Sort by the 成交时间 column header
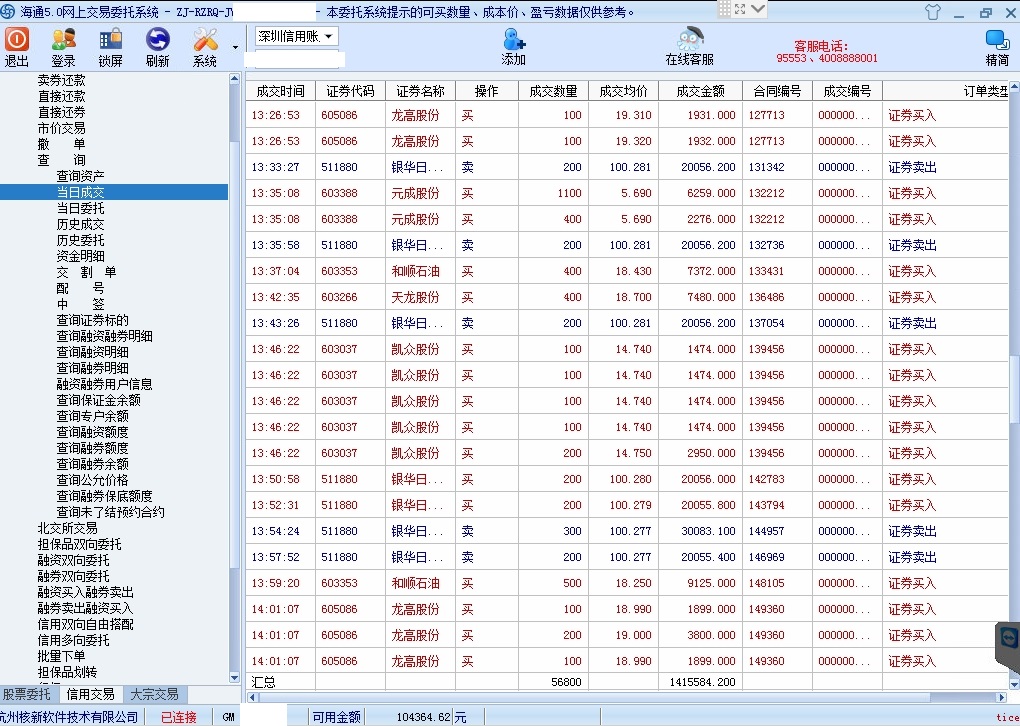Screen dimensions: 1020x726 (x=280, y=91)
